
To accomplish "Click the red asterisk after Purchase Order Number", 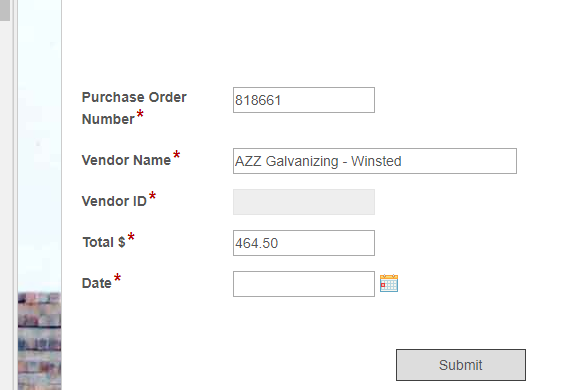I will 140,114.
